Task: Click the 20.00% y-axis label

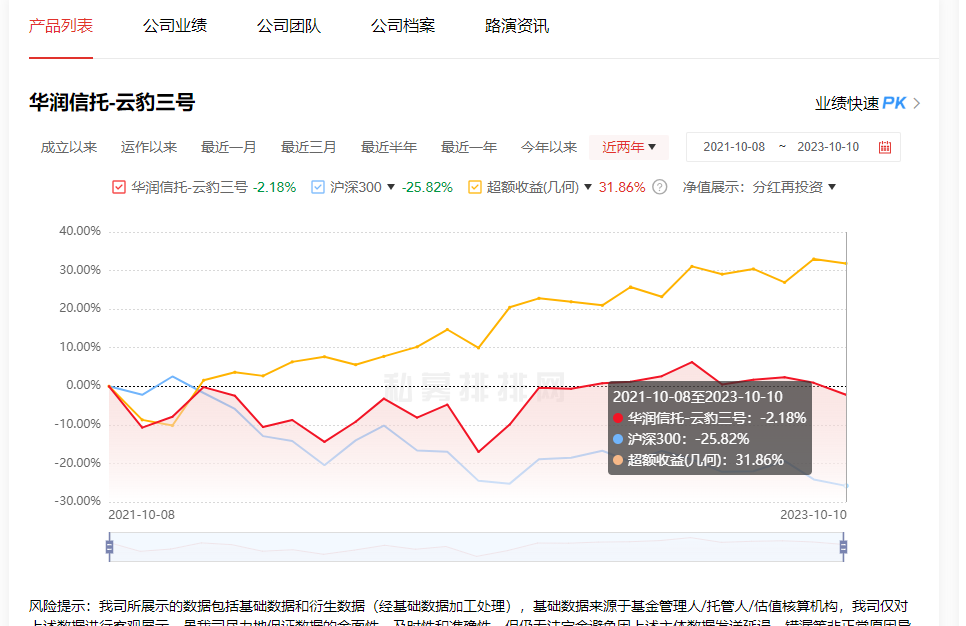Action: click(x=79, y=308)
